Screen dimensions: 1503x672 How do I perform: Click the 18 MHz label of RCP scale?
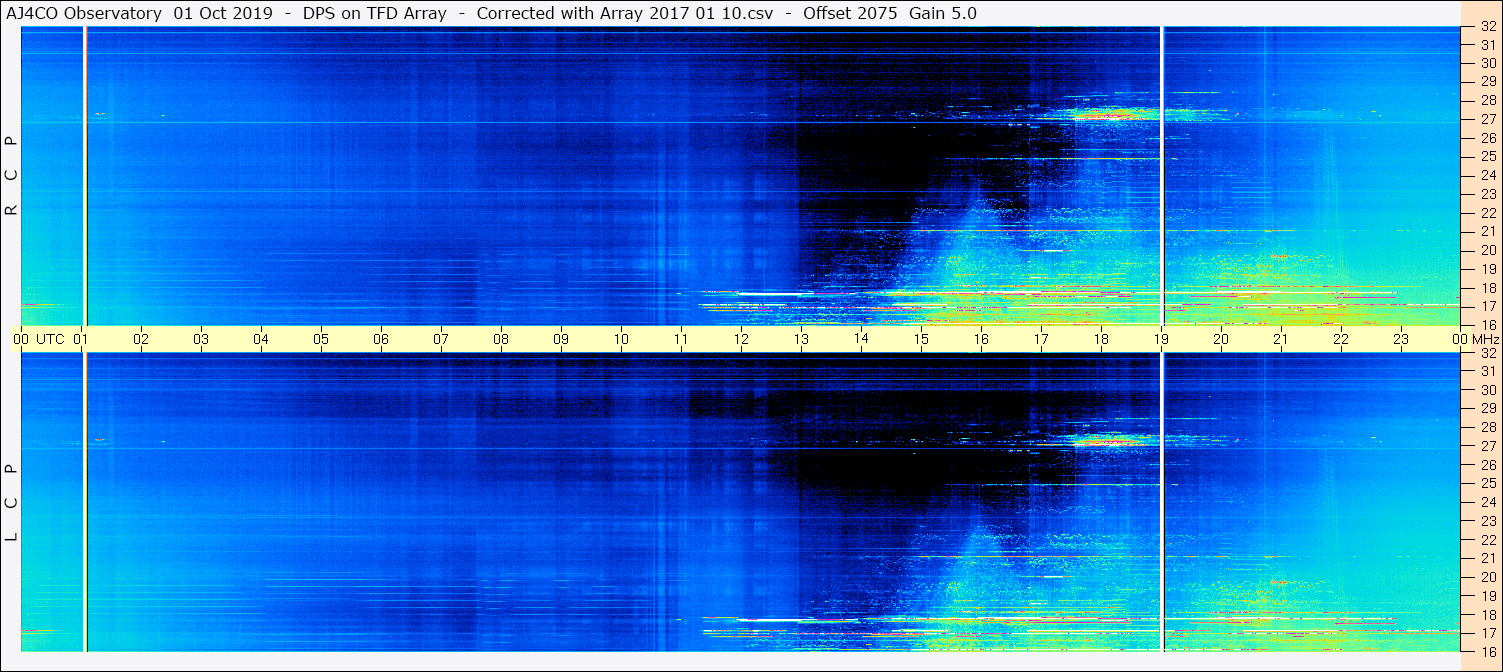(1488, 288)
